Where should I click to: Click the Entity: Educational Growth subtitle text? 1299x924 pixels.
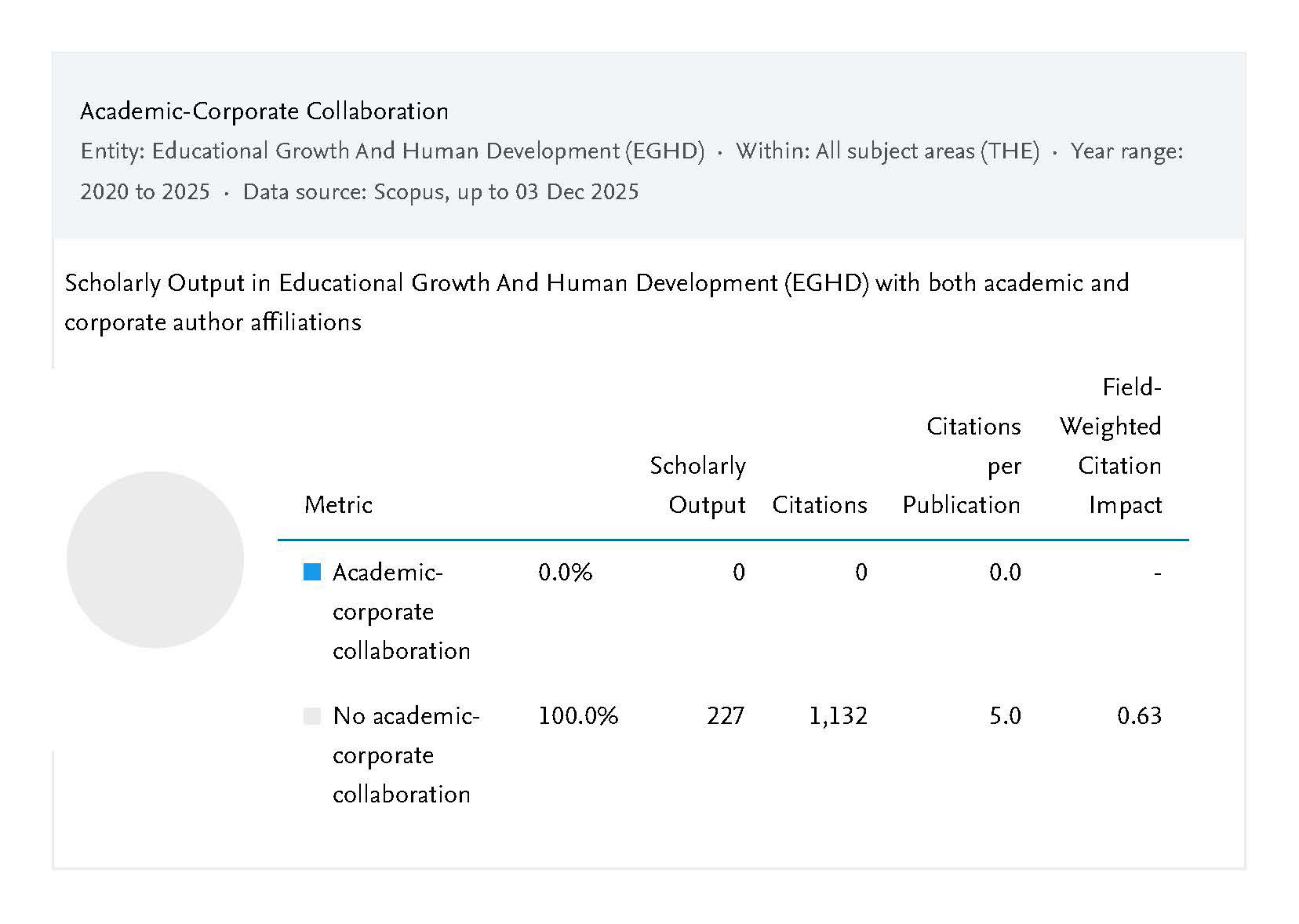pos(392,151)
